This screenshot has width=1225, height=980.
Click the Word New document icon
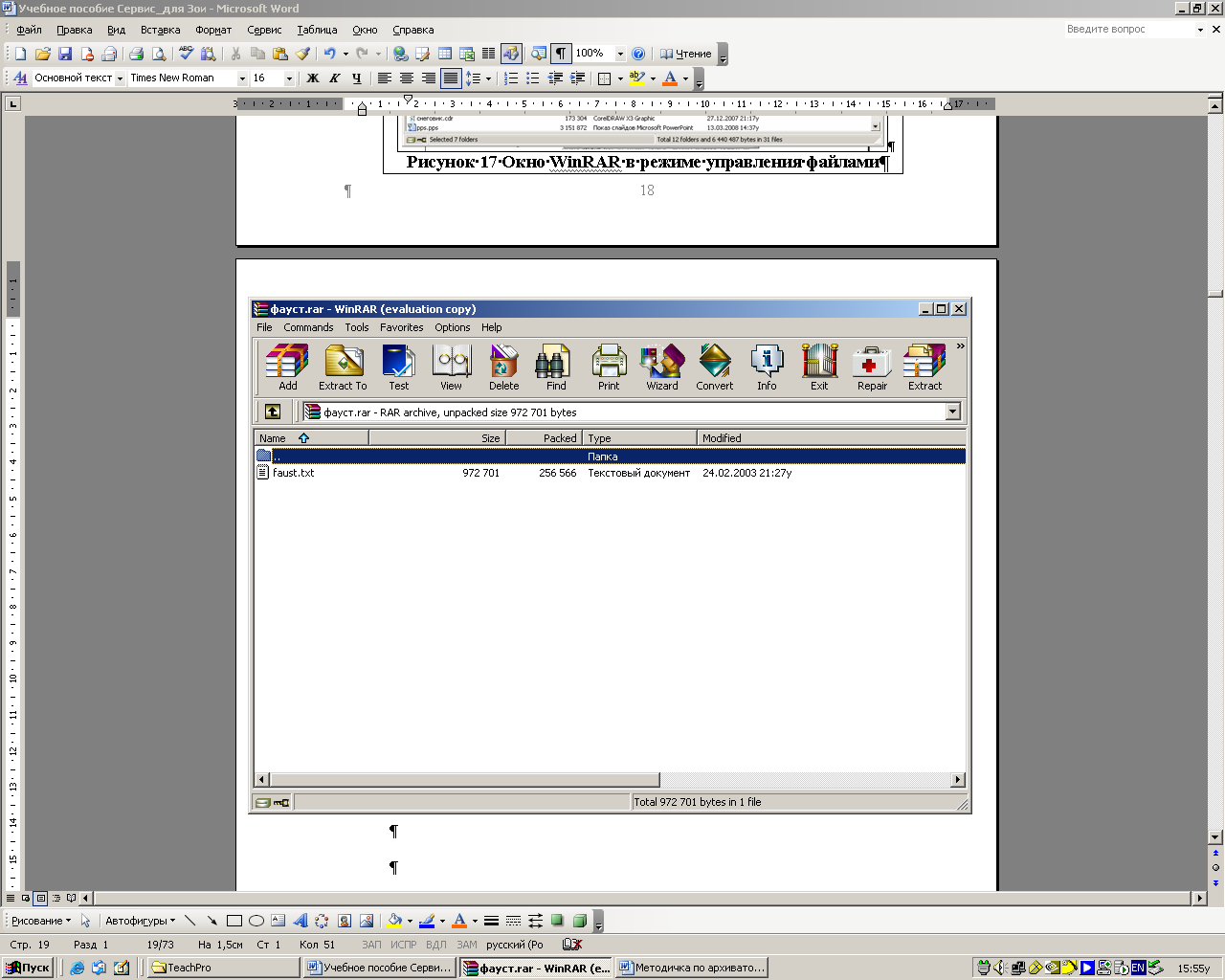point(20,54)
